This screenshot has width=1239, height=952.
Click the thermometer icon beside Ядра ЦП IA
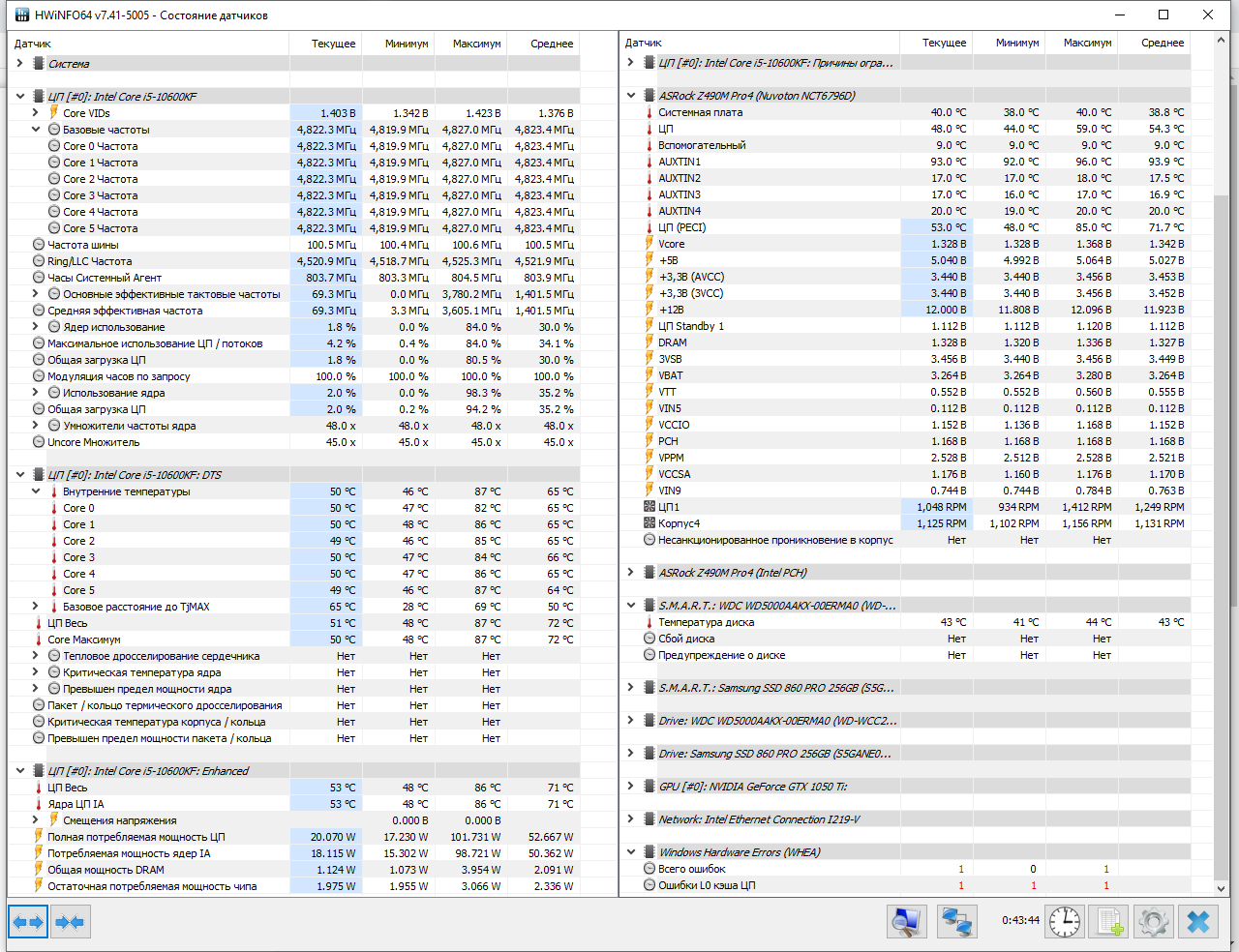tap(39, 804)
